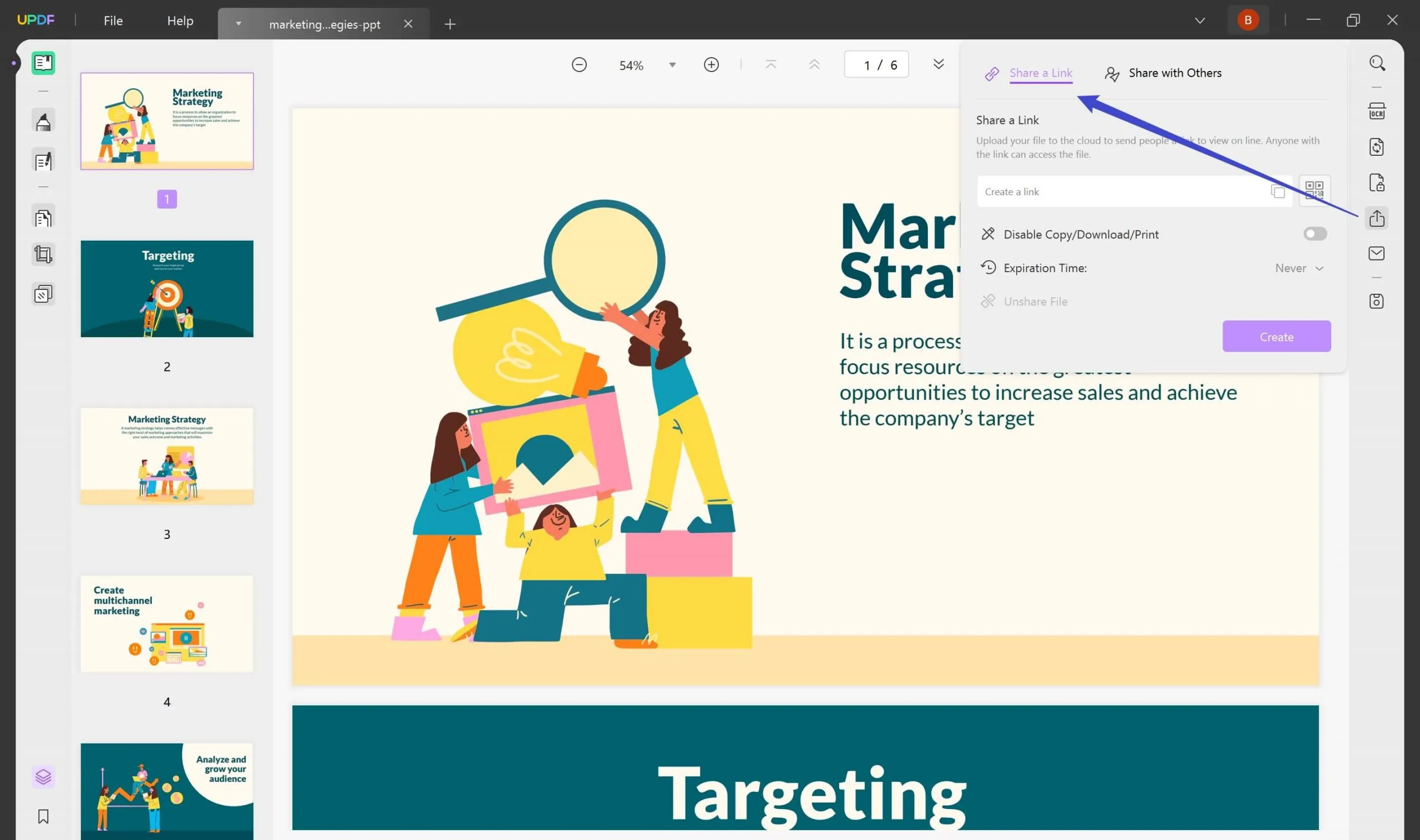This screenshot has height=840, width=1420.
Task: Switch to Share with Others tab
Action: [1174, 73]
